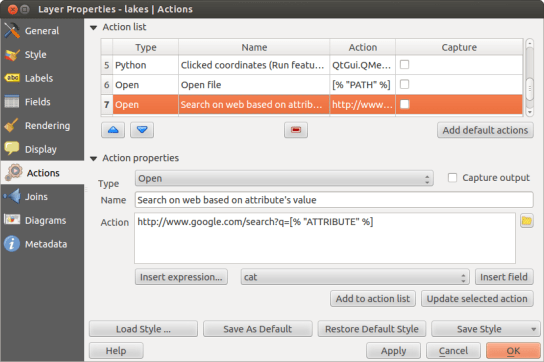Switch to the Labels tab

42,78
